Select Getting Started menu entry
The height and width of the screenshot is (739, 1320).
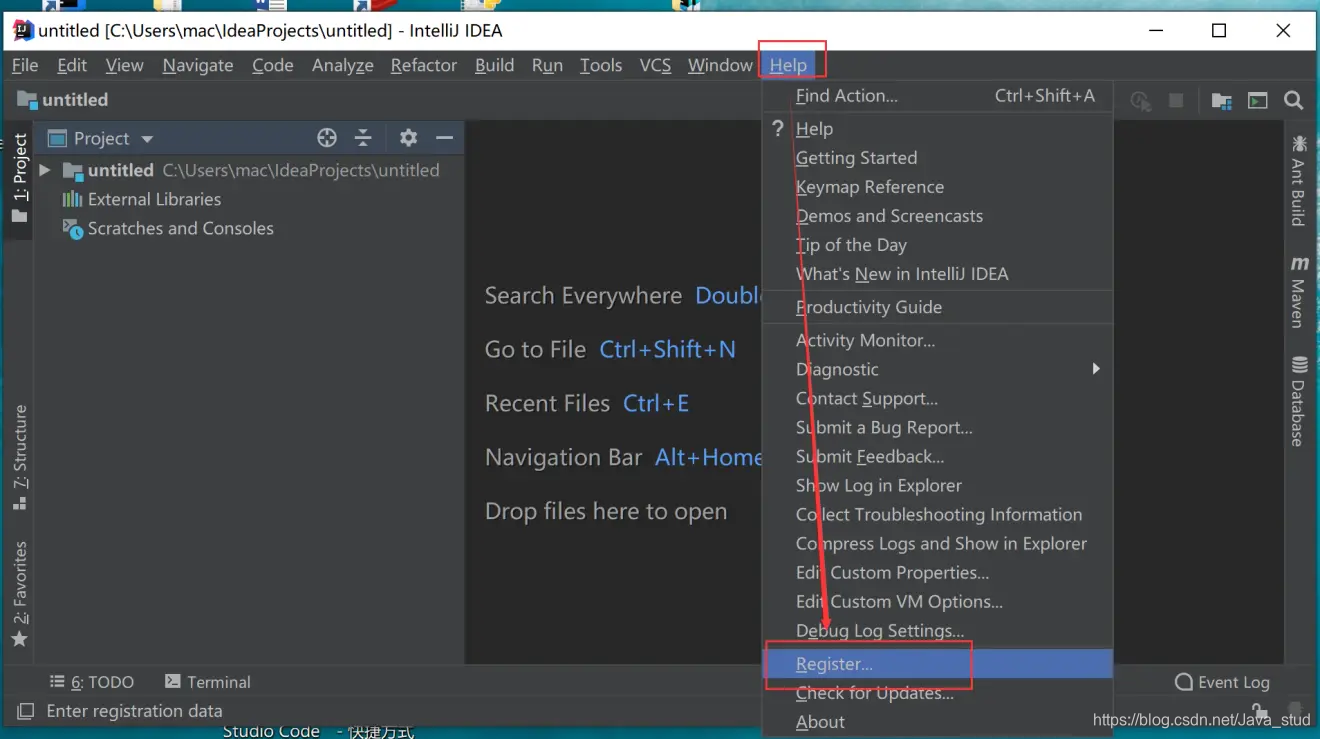(938, 158)
